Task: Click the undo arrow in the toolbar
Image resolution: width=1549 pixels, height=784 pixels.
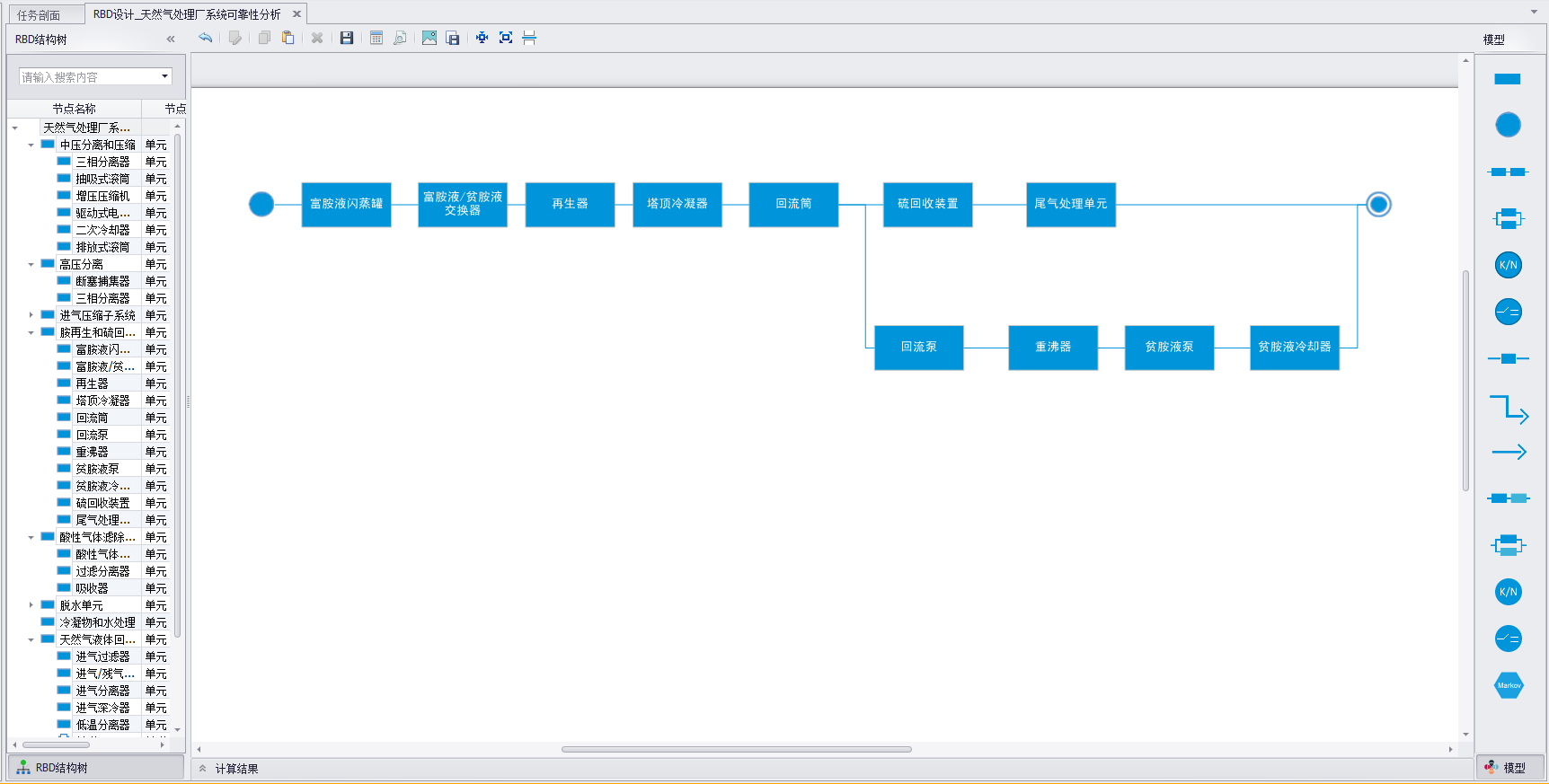Action: [206, 38]
